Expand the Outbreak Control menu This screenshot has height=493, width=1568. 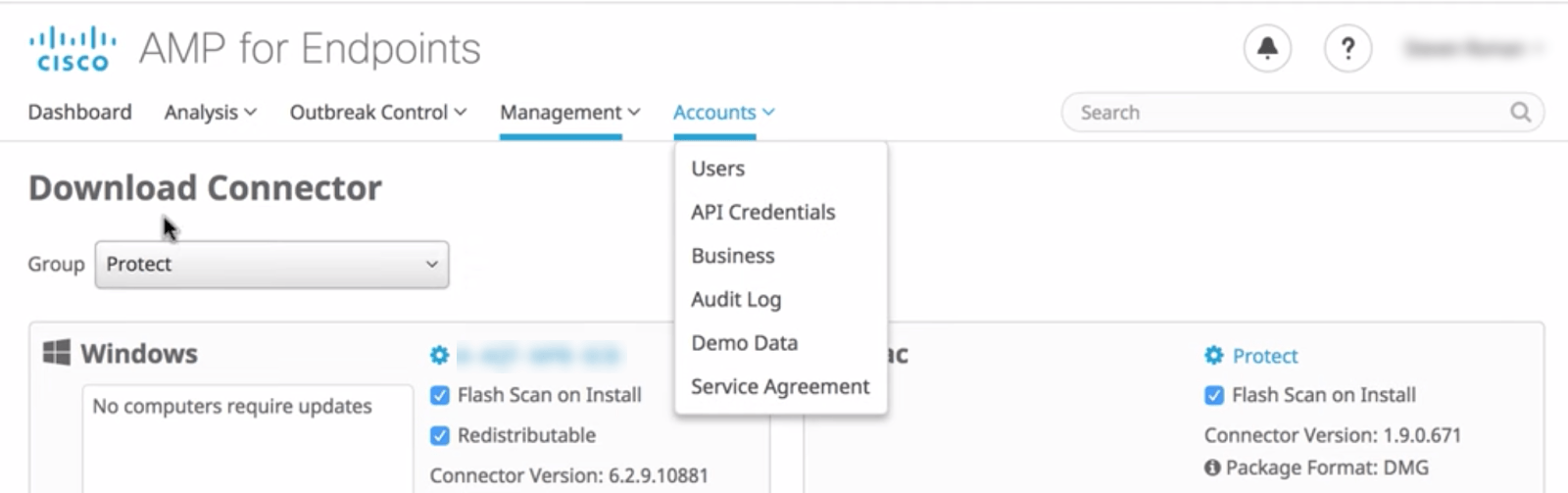coord(377,113)
